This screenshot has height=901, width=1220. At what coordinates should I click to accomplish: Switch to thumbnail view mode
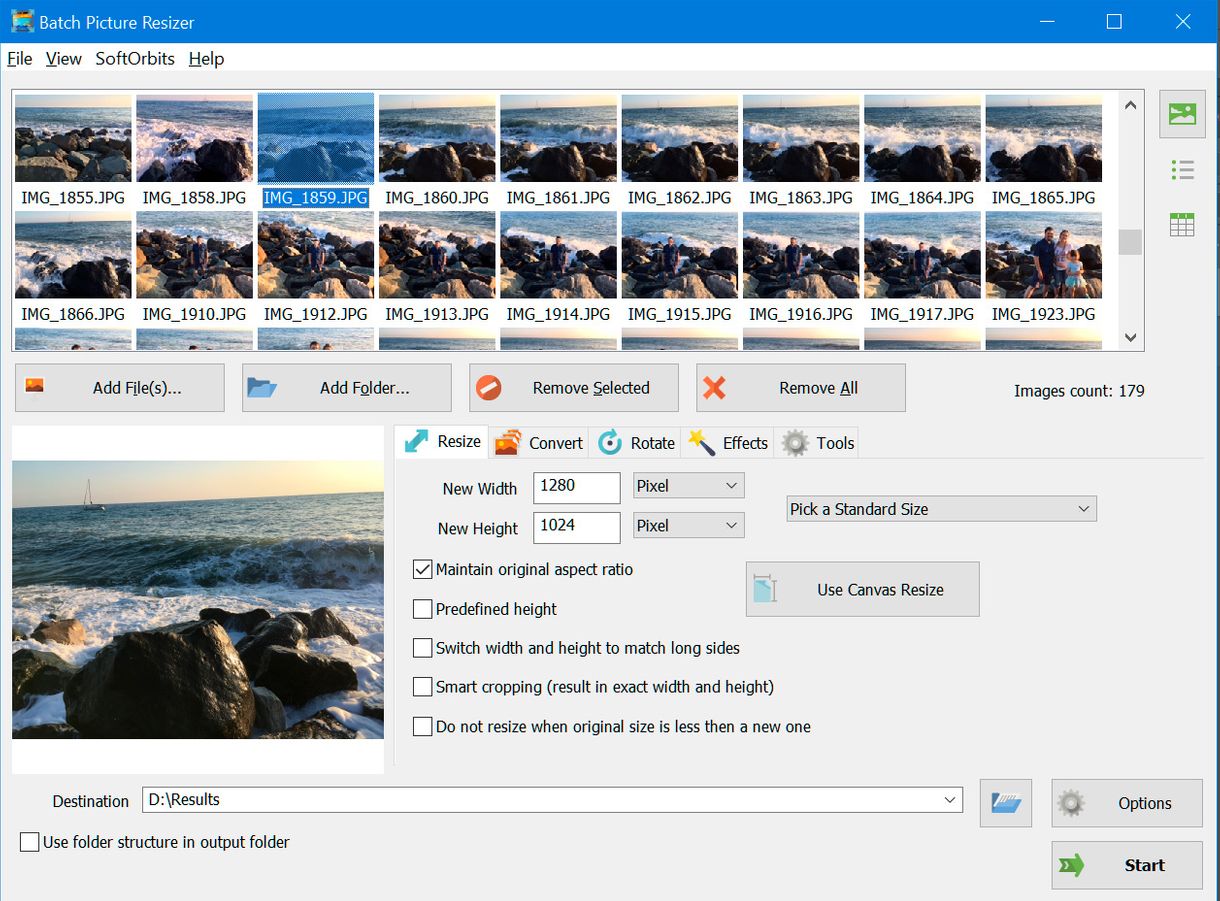tap(1182, 114)
